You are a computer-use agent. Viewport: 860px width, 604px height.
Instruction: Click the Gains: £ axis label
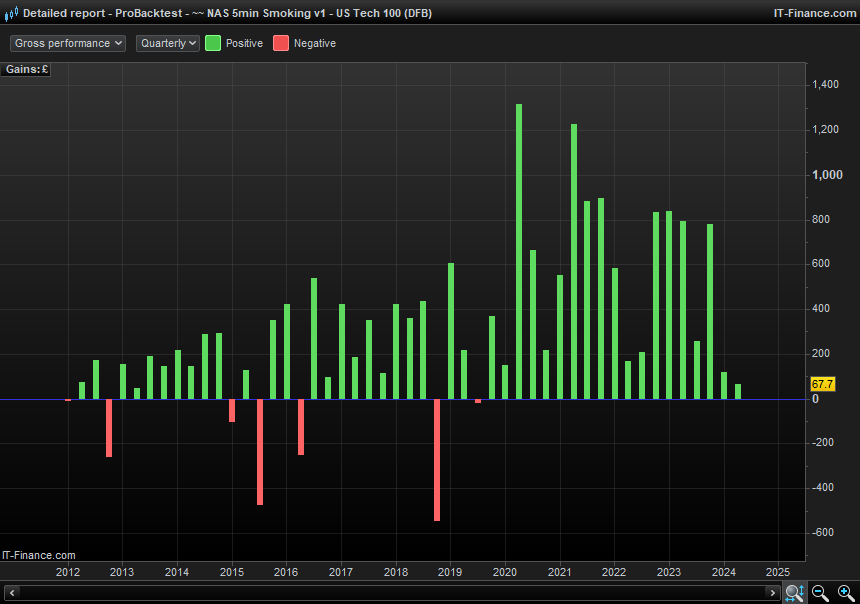[x=27, y=69]
